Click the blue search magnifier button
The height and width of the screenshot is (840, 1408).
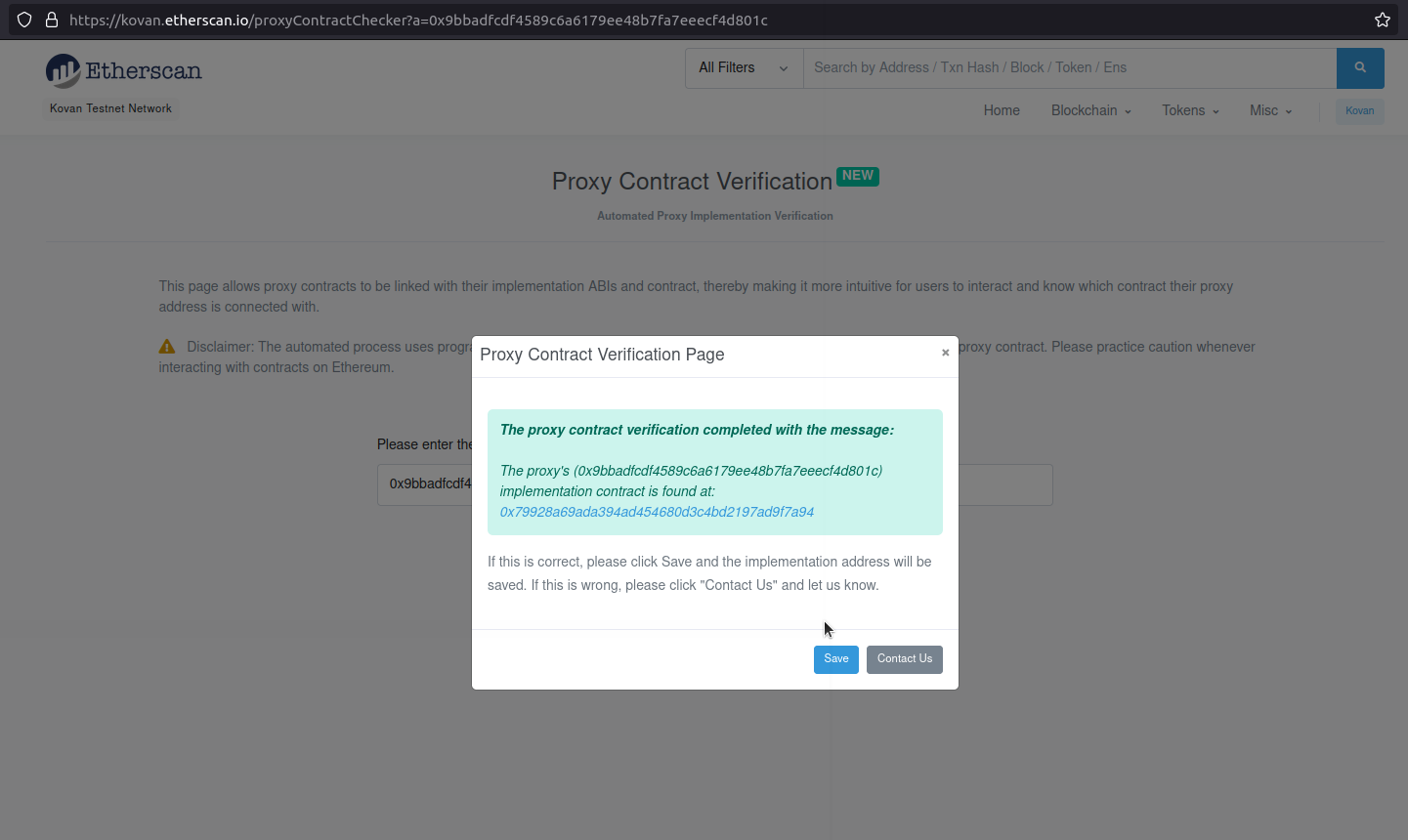point(1360,68)
